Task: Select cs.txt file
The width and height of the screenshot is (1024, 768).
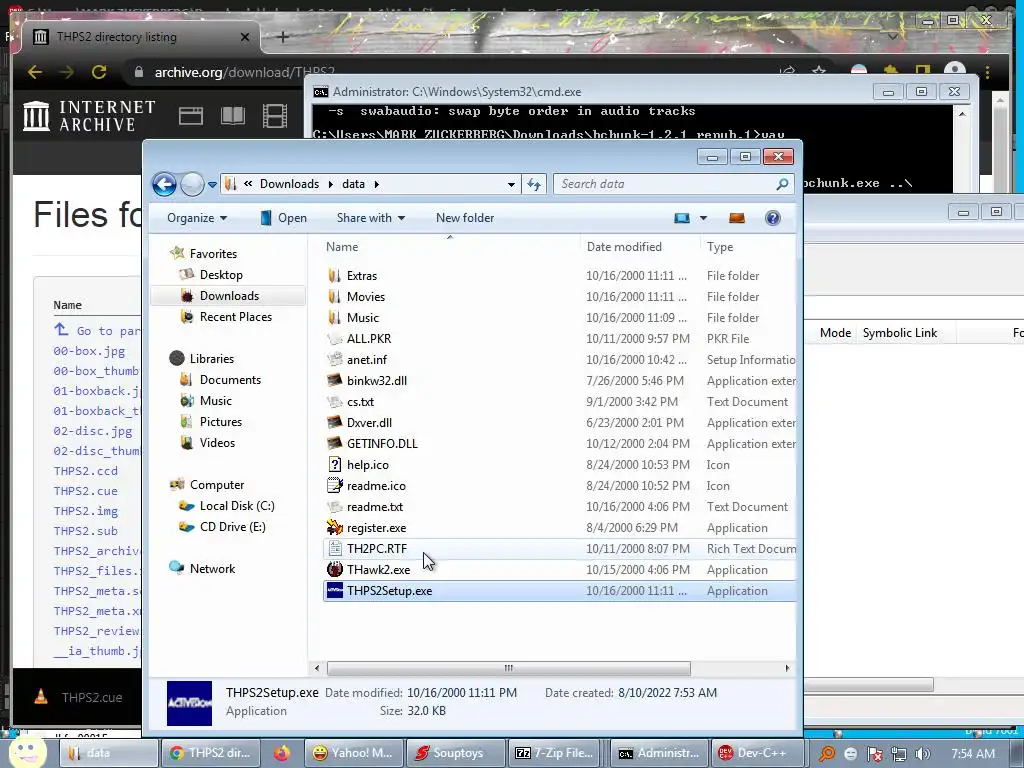Action: (x=360, y=402)
